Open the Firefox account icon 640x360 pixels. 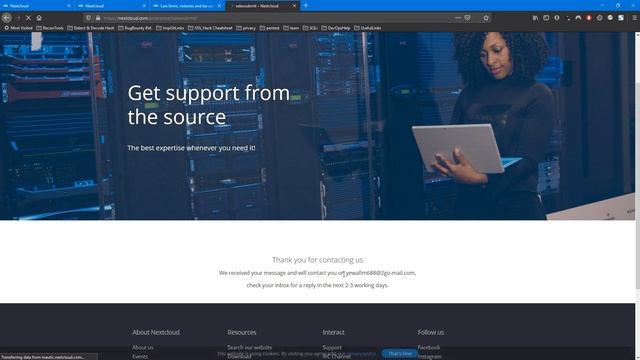pyautogui.click(x=557, y=18)
